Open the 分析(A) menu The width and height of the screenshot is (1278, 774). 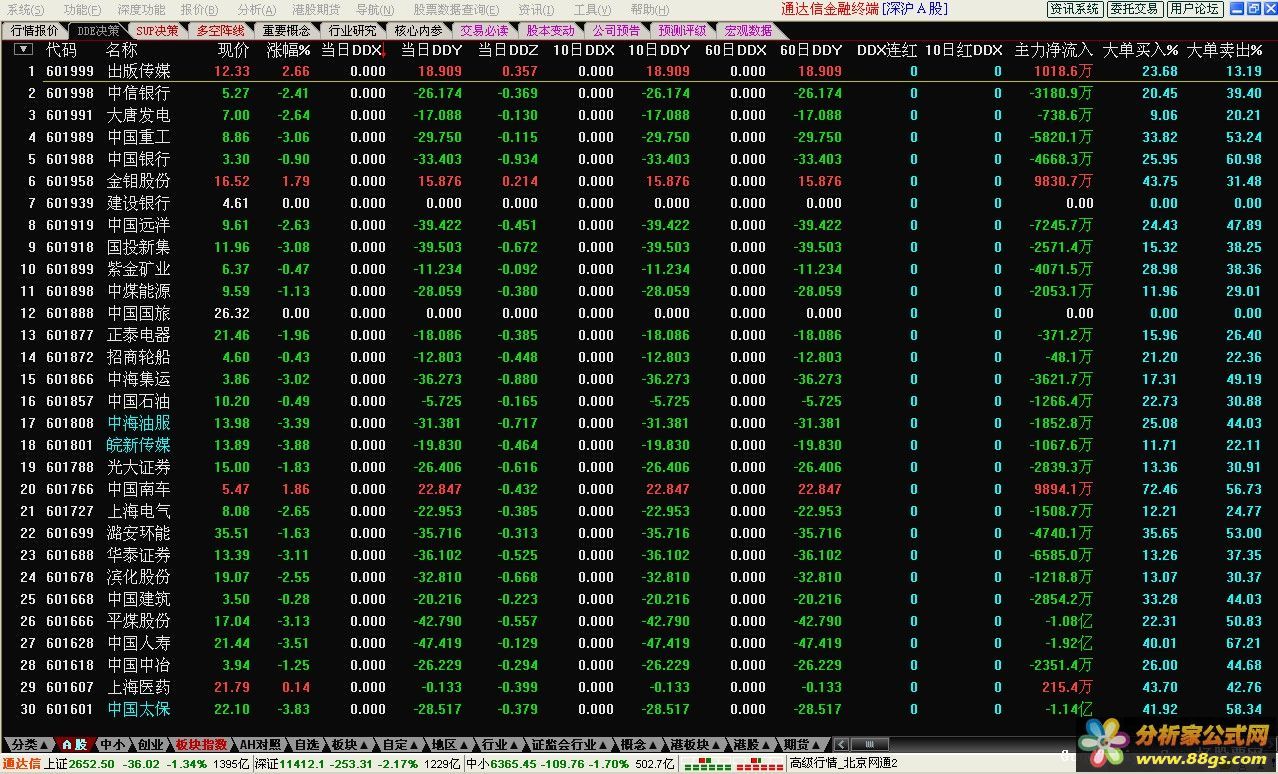pos(257,9)
